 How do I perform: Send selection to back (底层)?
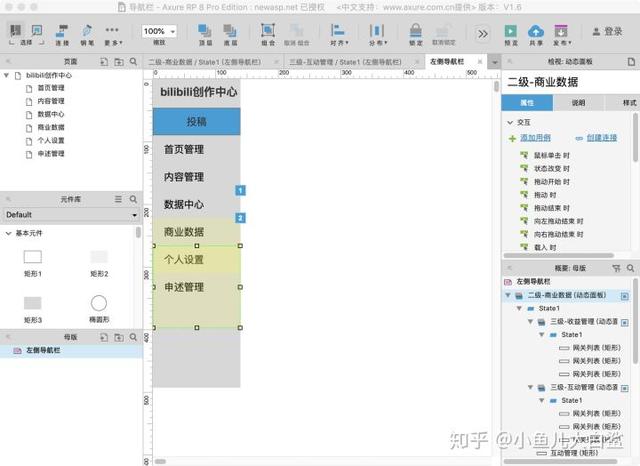pyautogui.click(x=230, y=34)
